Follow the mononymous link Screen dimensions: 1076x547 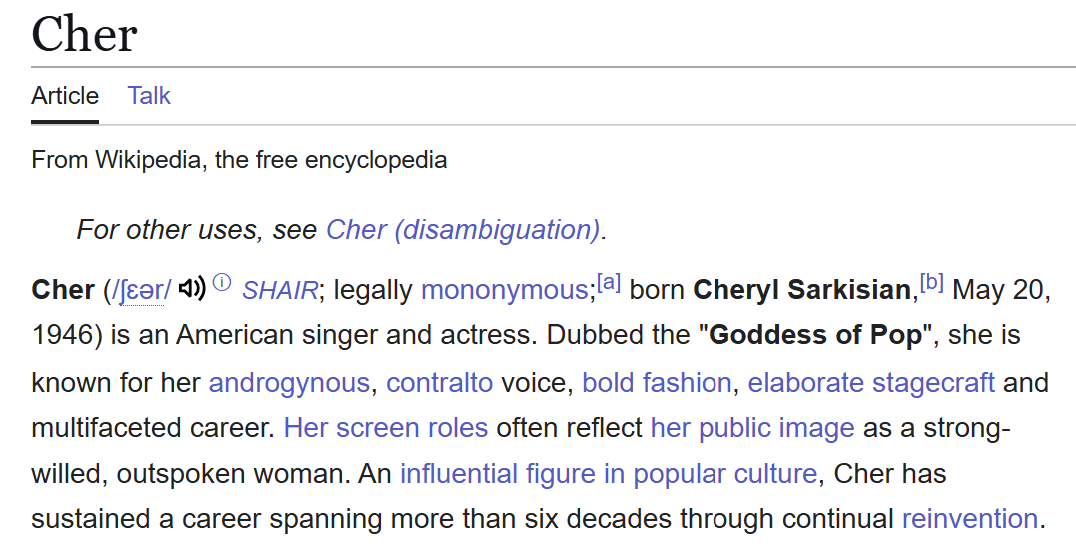[504, 290]
